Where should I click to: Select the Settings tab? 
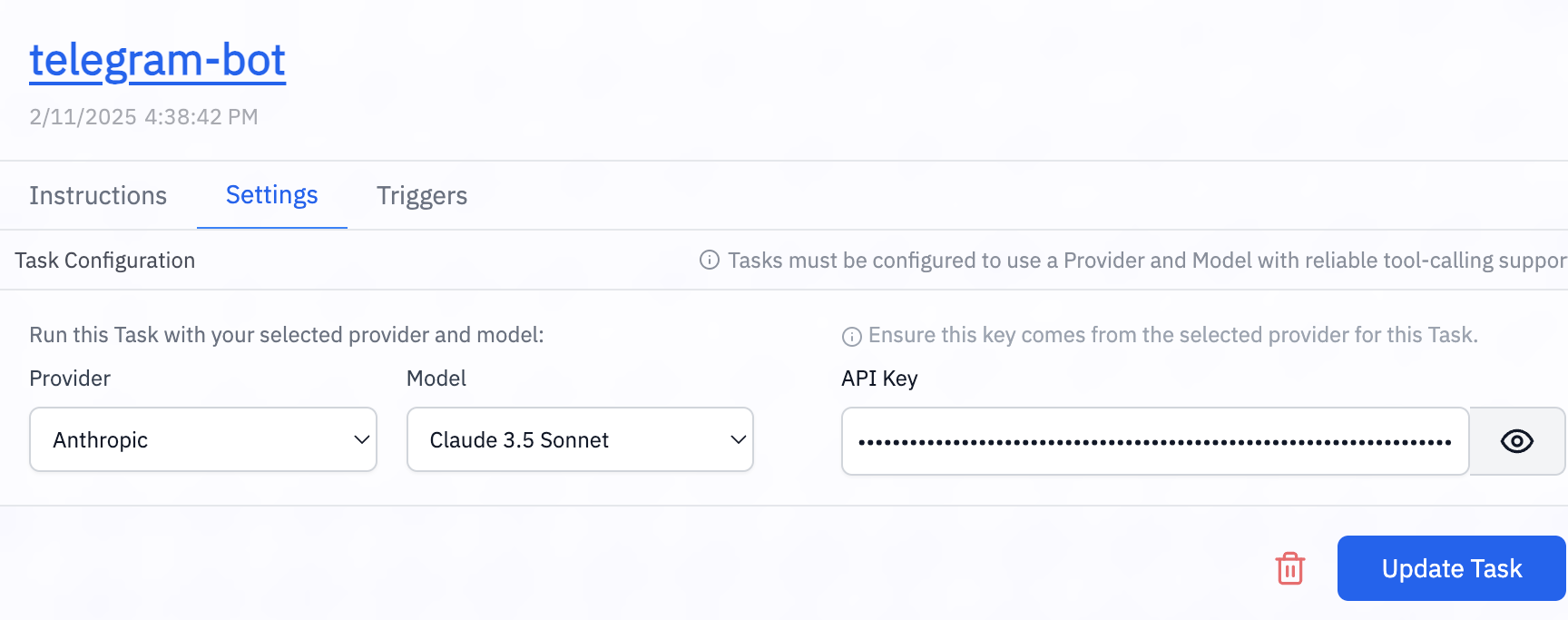pyautogui.click(x=271, y=195)
